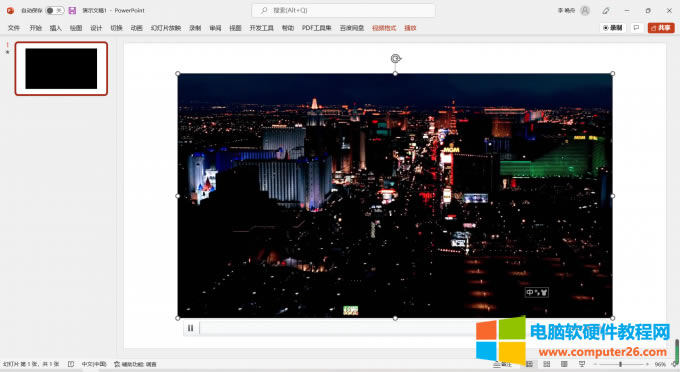The width and height of the screenshot is (680, 372).
Task: Switch to slide sorter view icon
Action: click(x=546, y=364)
